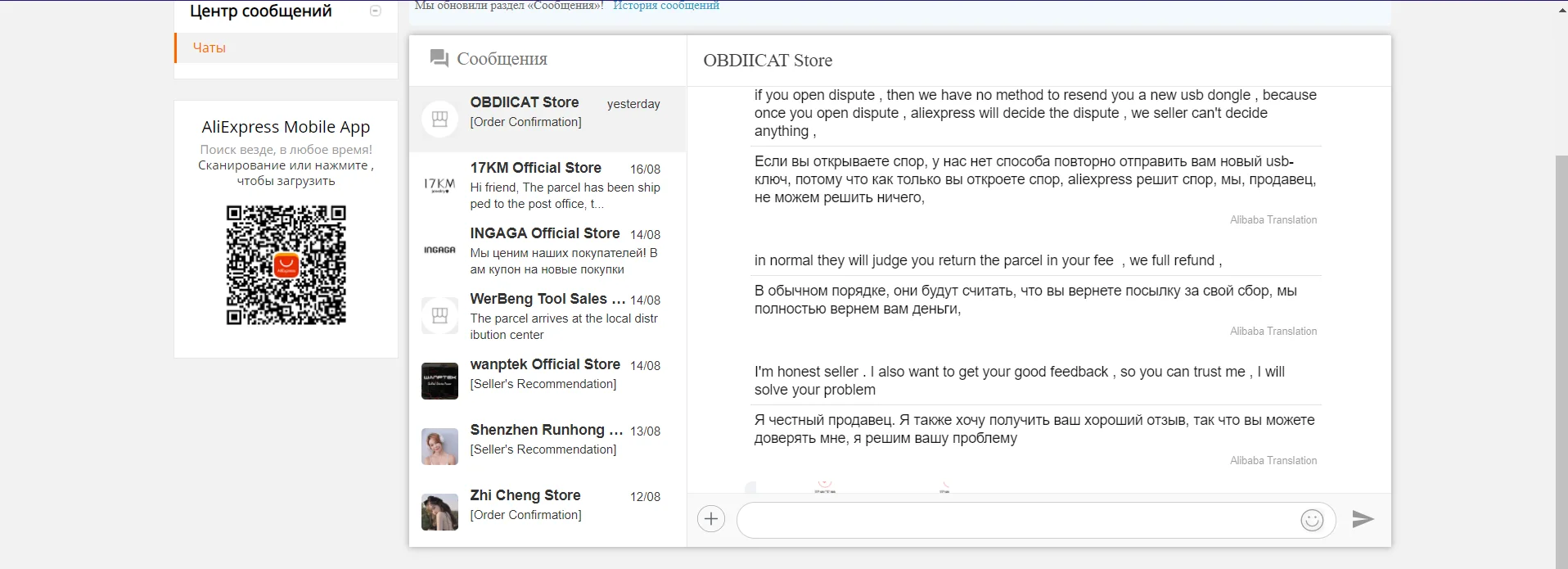Click 'yesterday' timestamp on OBDIICAT chat

pyautogui.click(x=633, y=104)
